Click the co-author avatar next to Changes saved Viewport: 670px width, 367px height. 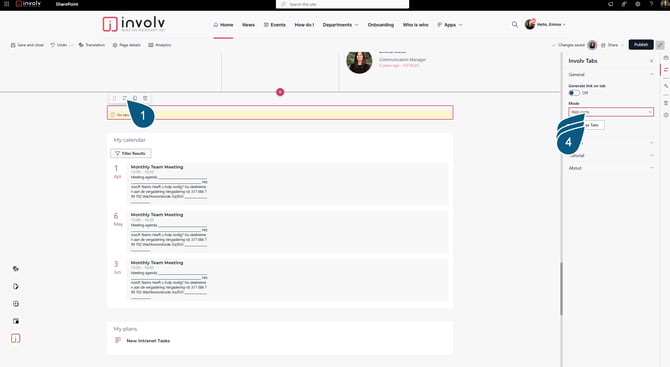592,45
